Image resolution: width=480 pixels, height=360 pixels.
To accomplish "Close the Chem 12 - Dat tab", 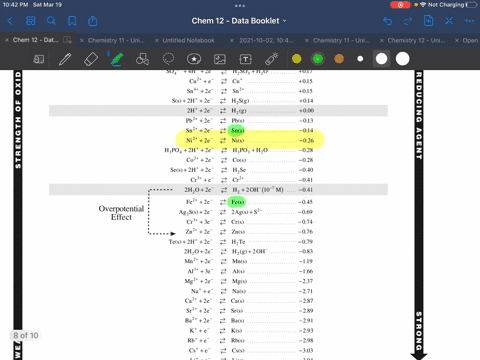I will pos(6,40).
